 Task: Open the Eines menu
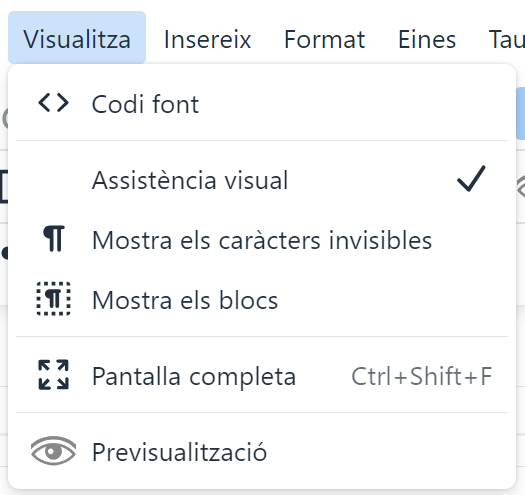click(427, 40)
